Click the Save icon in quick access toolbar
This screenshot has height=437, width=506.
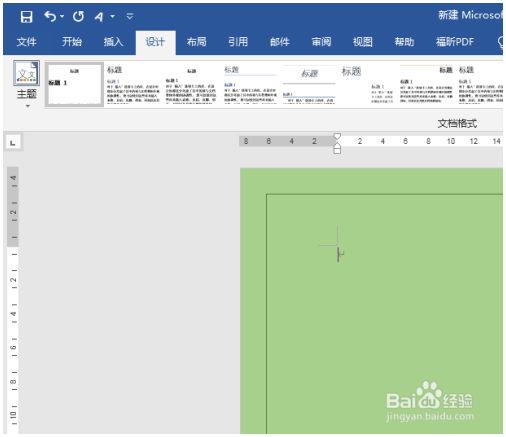tap(26, 16)
